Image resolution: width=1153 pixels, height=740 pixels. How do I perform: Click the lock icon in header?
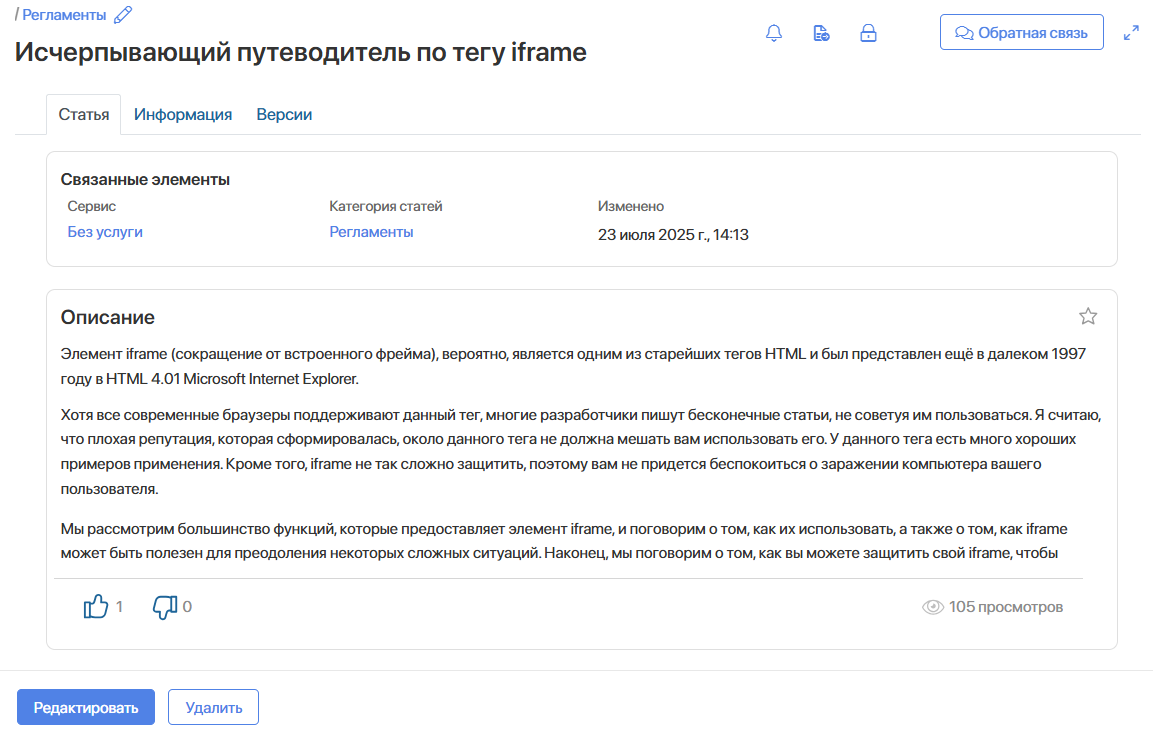(868, 33)
